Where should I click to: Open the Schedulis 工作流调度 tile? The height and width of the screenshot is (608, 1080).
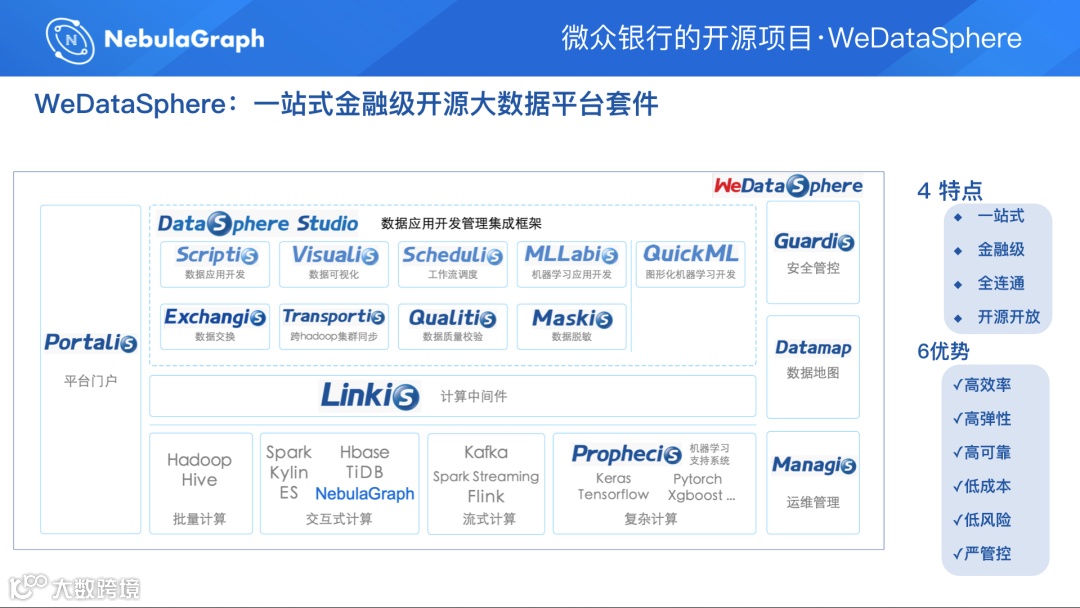[x=453, y=264]
